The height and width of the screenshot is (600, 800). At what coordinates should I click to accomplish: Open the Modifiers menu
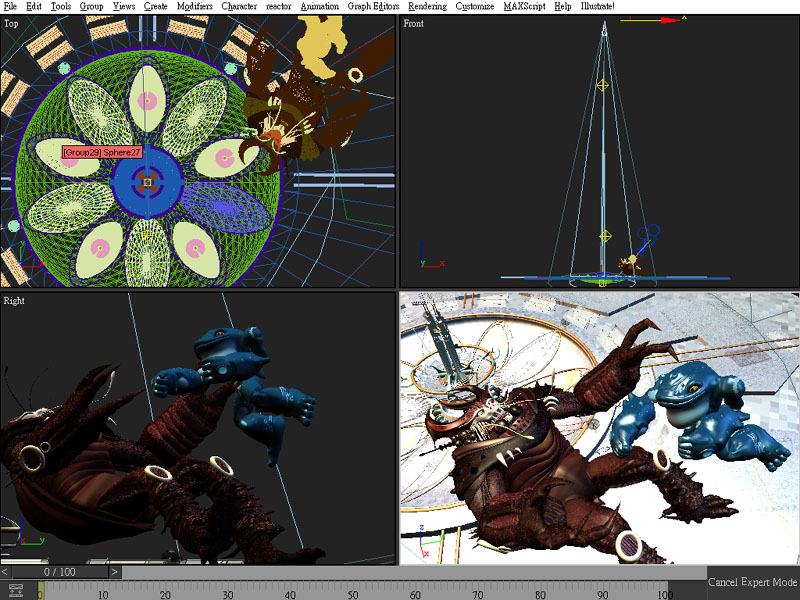(x=194, y=6)
